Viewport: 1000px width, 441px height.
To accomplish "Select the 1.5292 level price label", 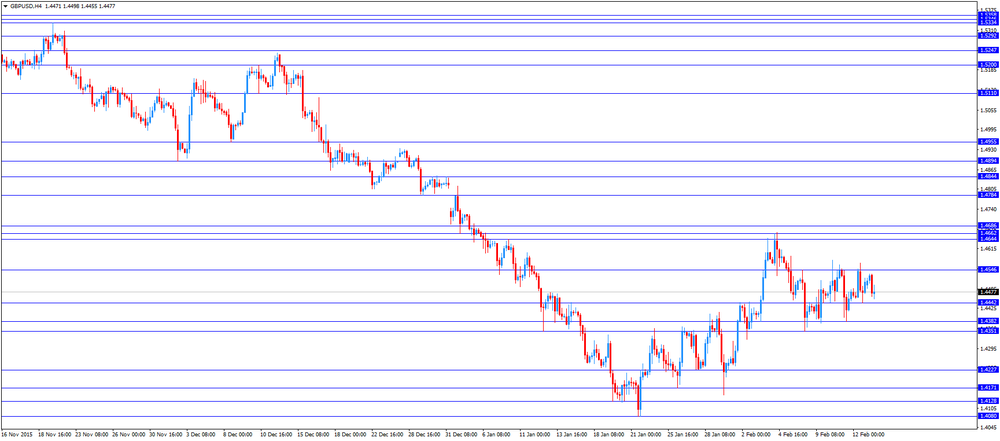I will 988,36.
